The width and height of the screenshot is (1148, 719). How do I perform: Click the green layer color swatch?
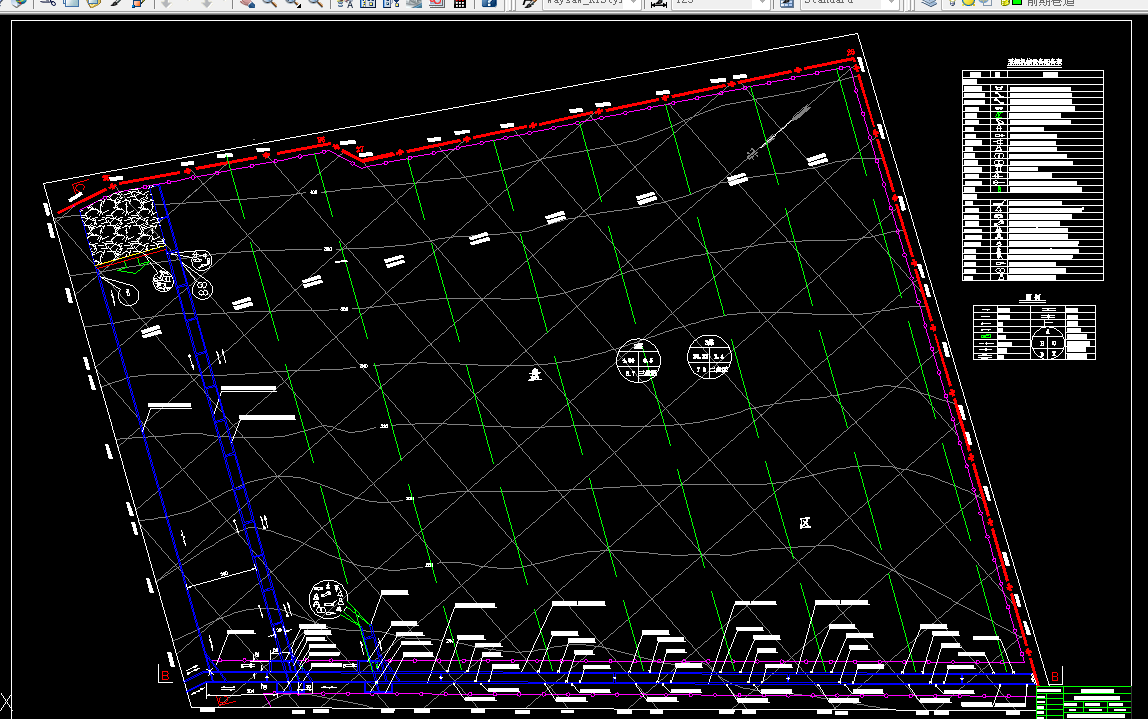(x=1016, y=3)
